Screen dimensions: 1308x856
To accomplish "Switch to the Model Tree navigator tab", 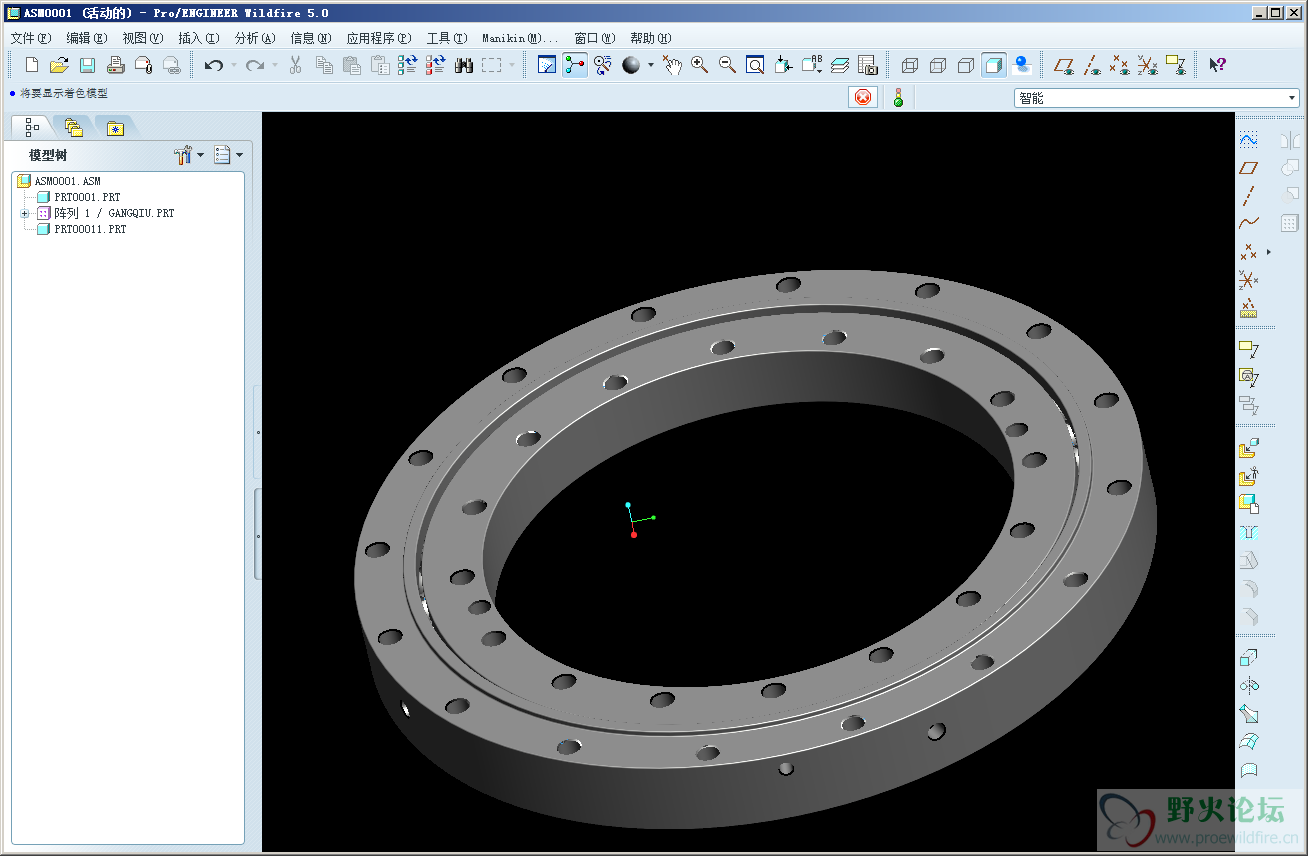I will point(32,126).
